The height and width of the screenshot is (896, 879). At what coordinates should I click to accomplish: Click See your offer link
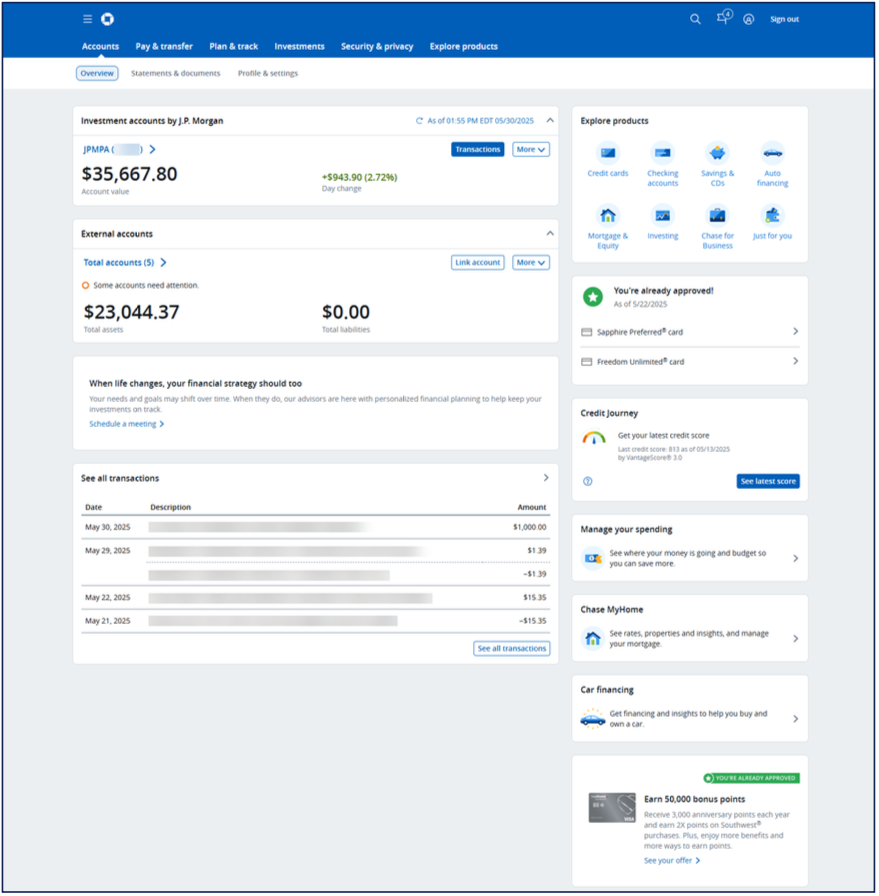point(673,862)
